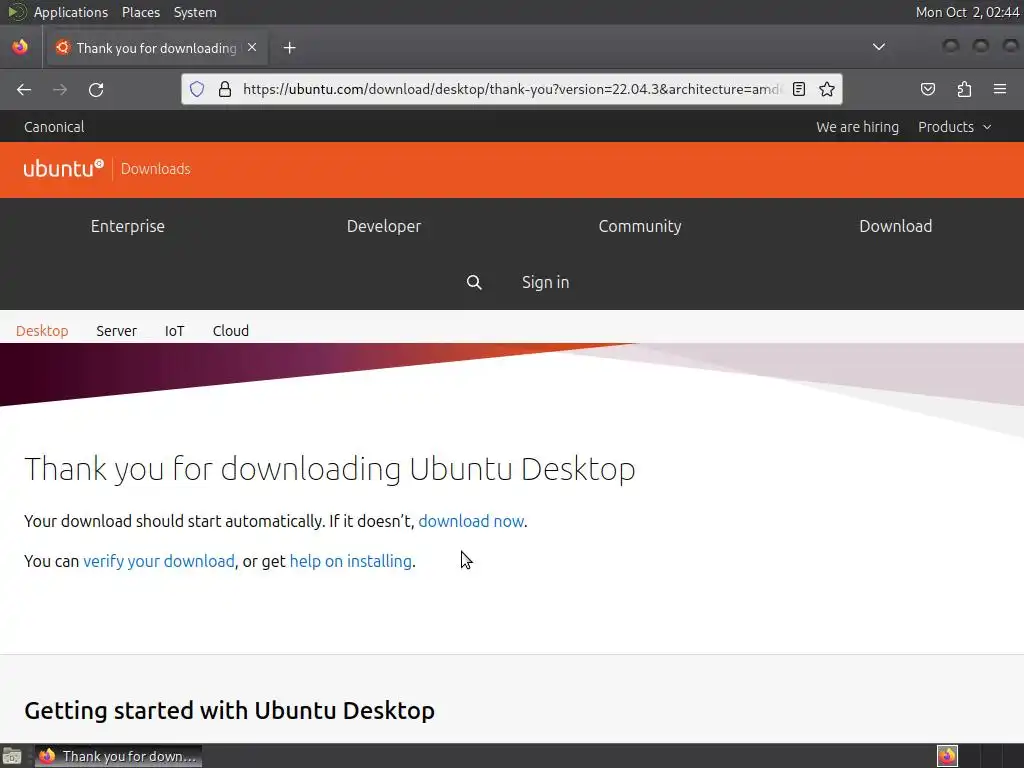
Task: Select the Server tab
Action: coord(116,330)
